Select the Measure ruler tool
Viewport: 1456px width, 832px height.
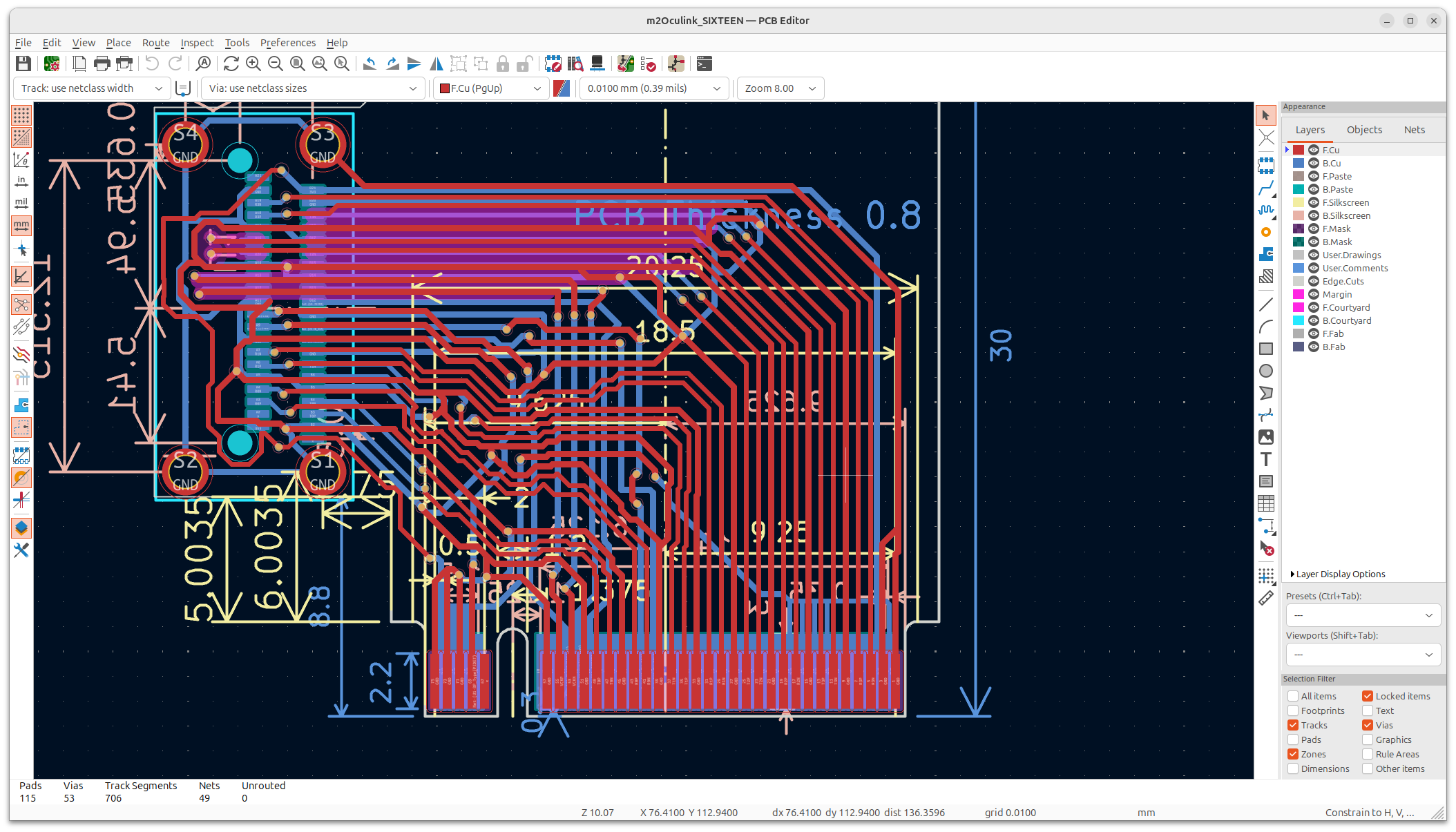click(1265, 599)
